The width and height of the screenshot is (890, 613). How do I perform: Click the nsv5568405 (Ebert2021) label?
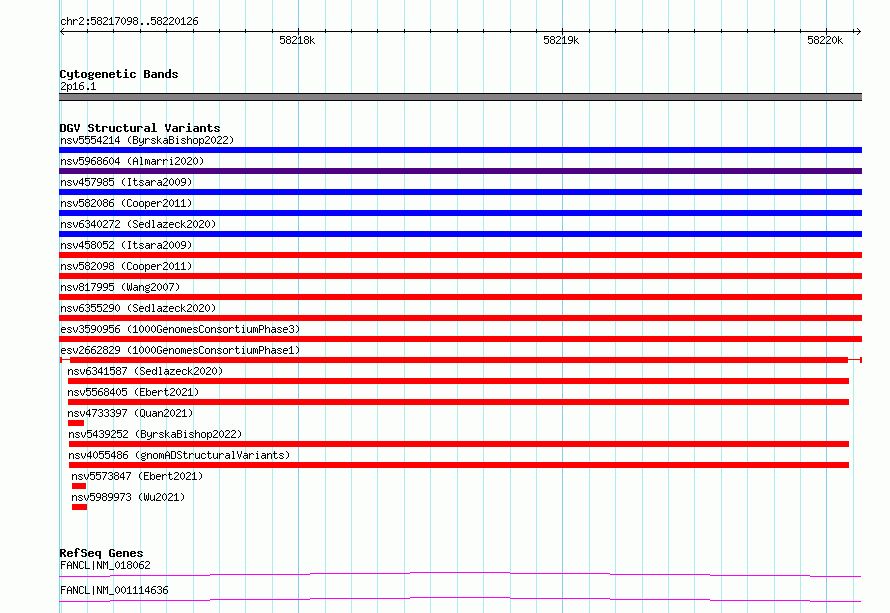pos(133,392)
